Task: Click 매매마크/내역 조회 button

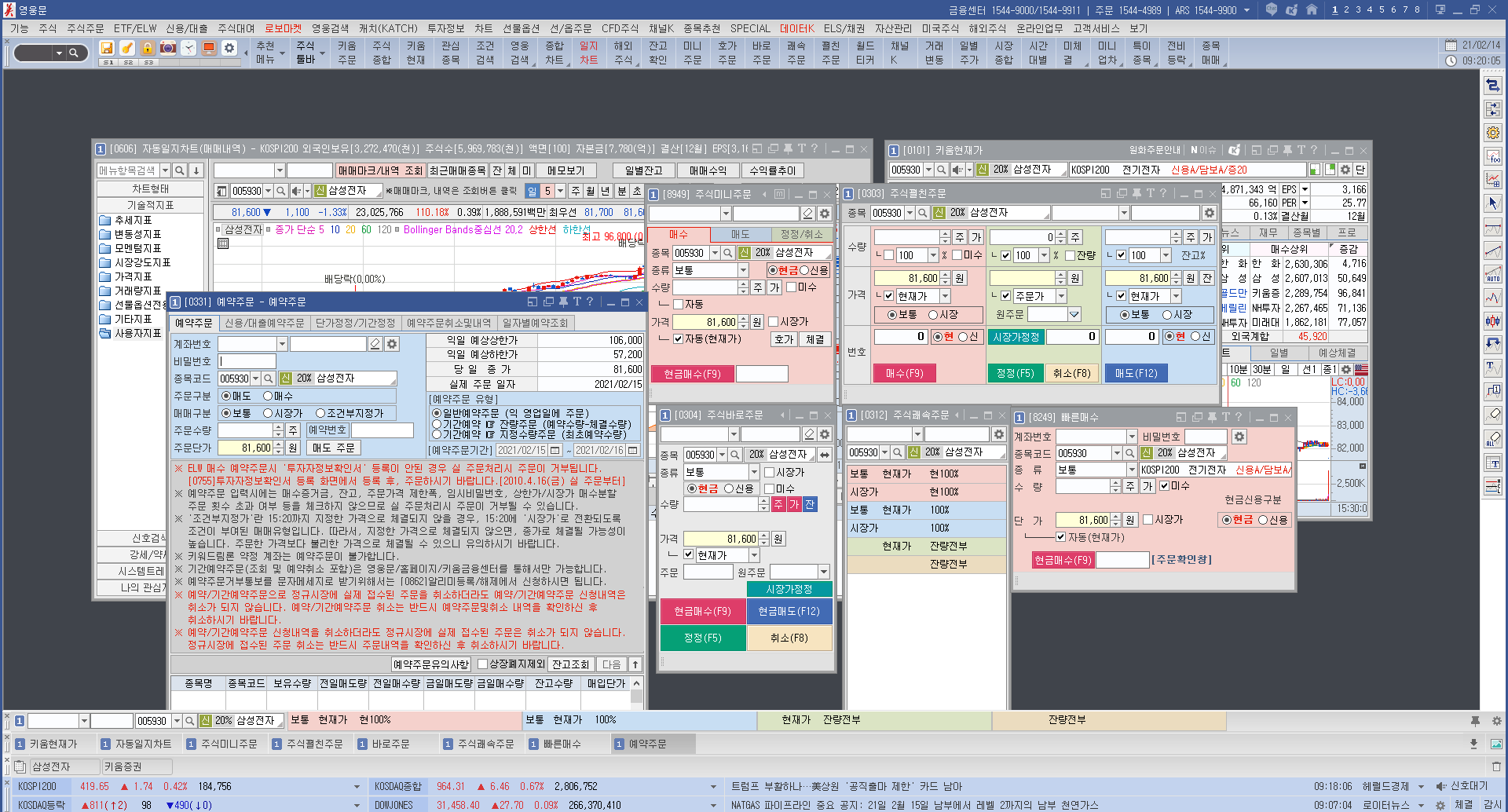Action: [380, 170]
